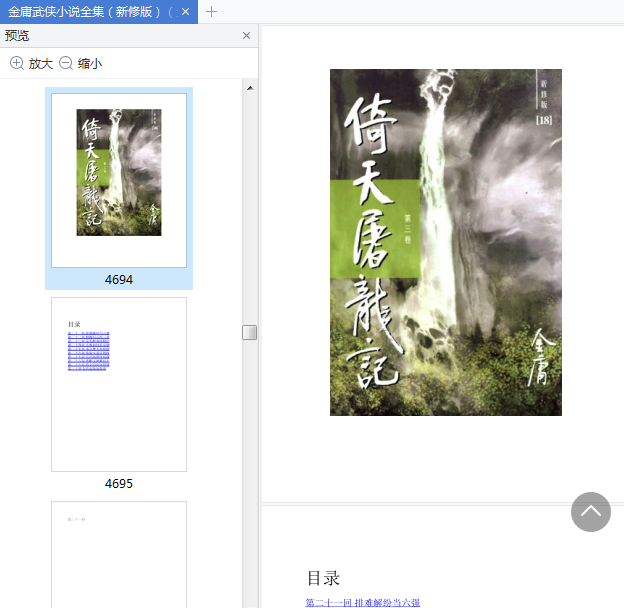Close the 预览 preview panel
624x608 pixels.
pos(246,36)
